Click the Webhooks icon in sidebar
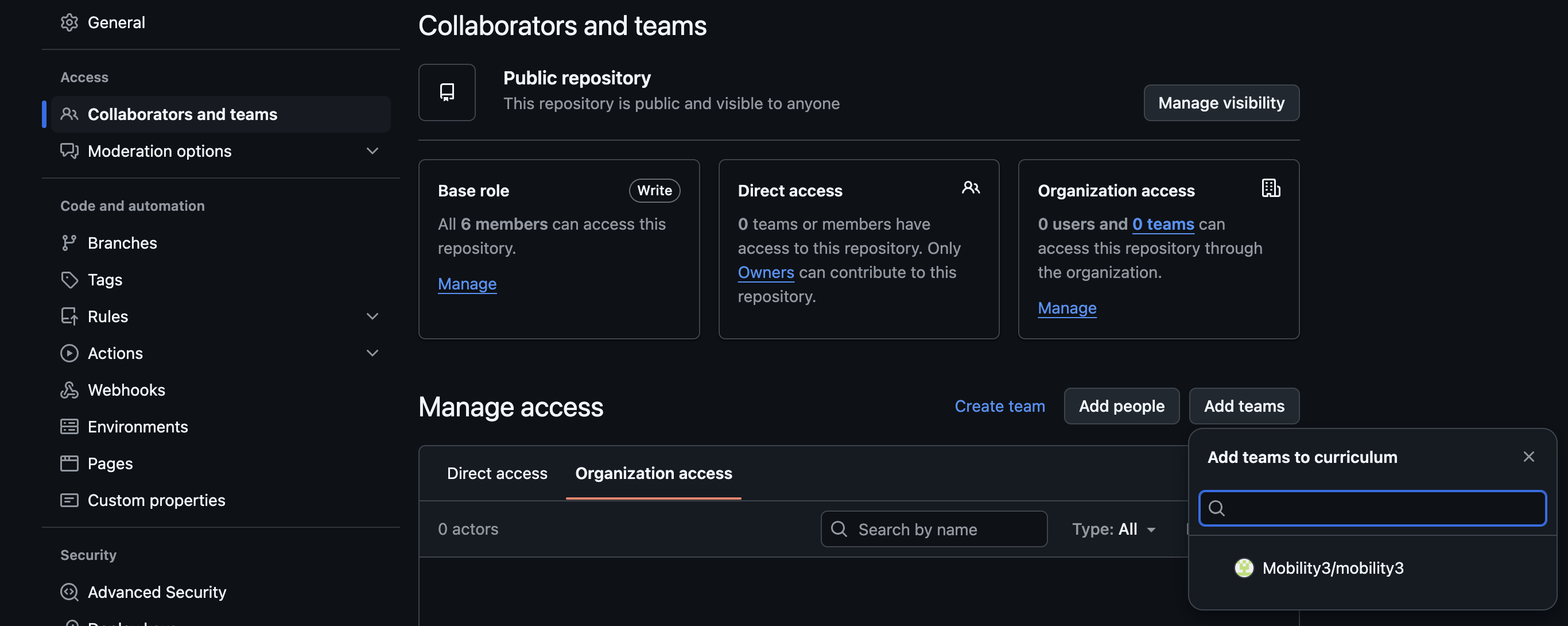This screenshot has height=626, width=1568. [x=69, y=390]
